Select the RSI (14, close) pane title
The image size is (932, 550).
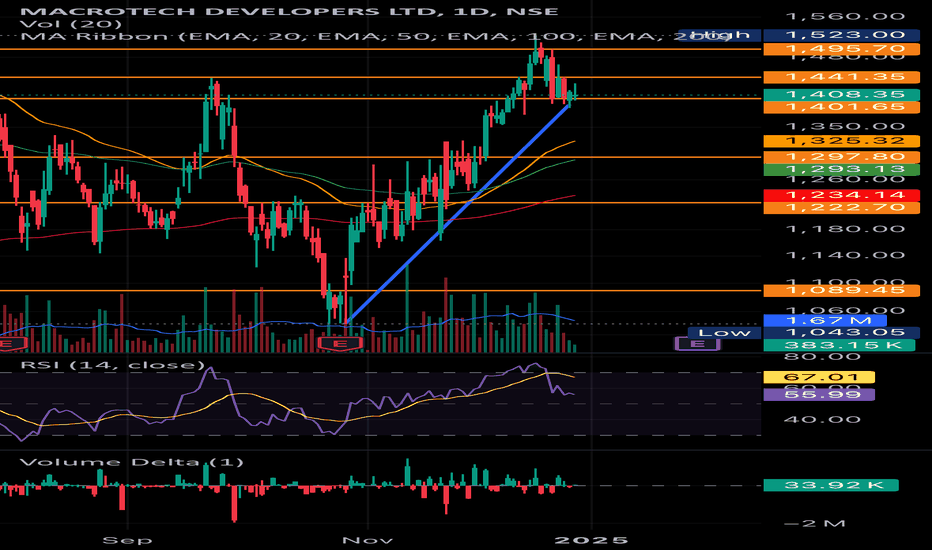click(x=112, y=364)
